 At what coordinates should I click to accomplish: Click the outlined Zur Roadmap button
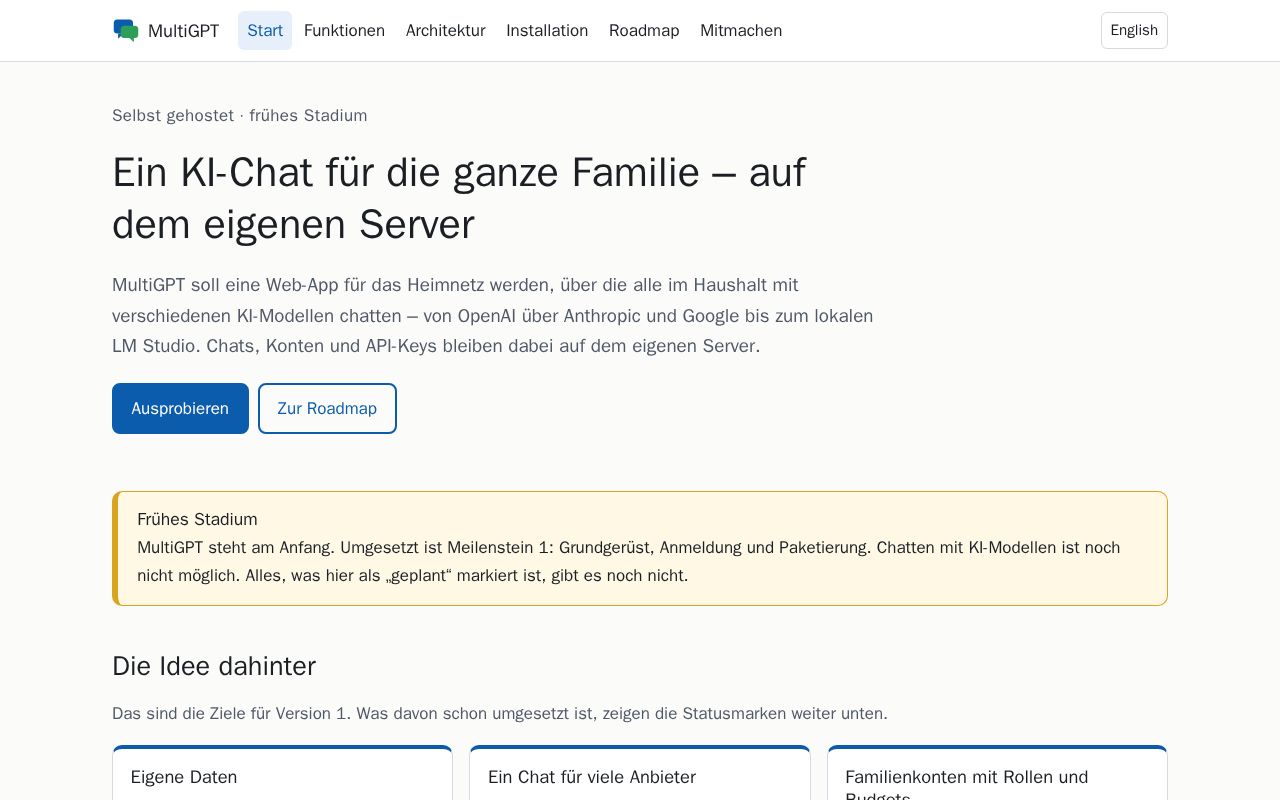[x=327, y=408]
